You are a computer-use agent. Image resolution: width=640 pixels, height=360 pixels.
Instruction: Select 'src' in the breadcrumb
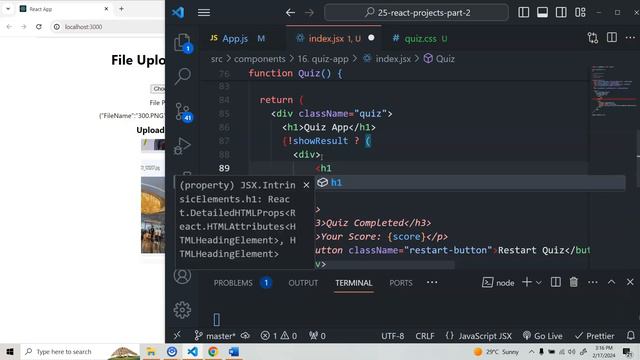(217, 59)
